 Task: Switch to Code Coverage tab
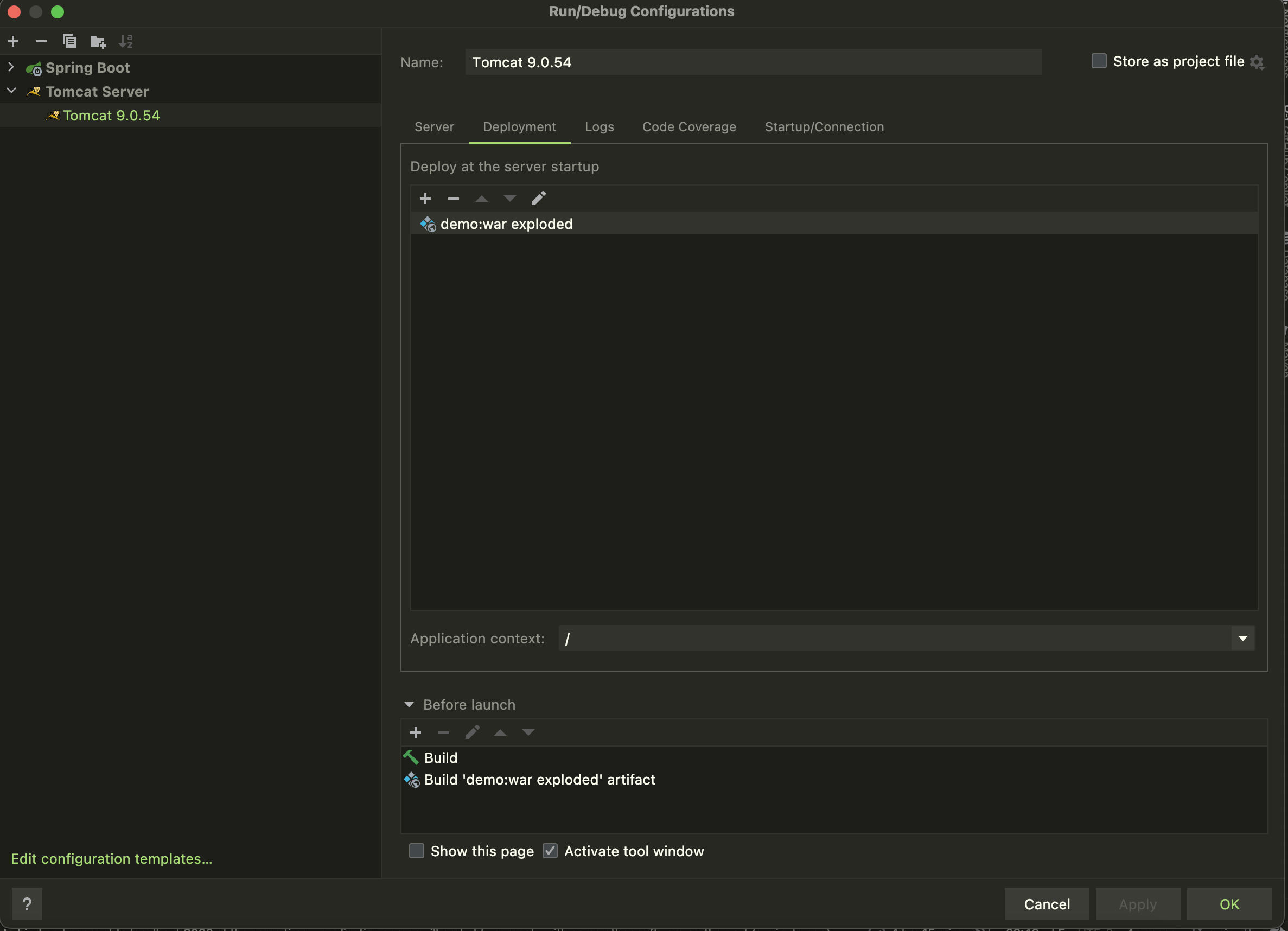689,126
